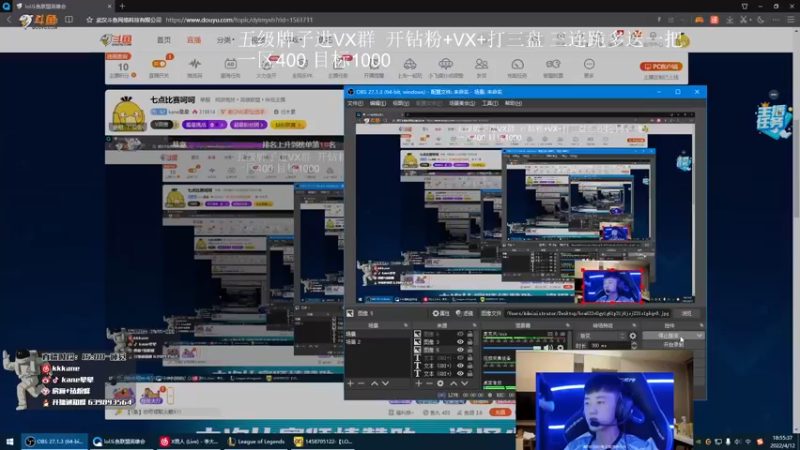Toggle visibility of the 图像 3 source
This screenshot has height=450, width=800.
[x=460, y=342]
